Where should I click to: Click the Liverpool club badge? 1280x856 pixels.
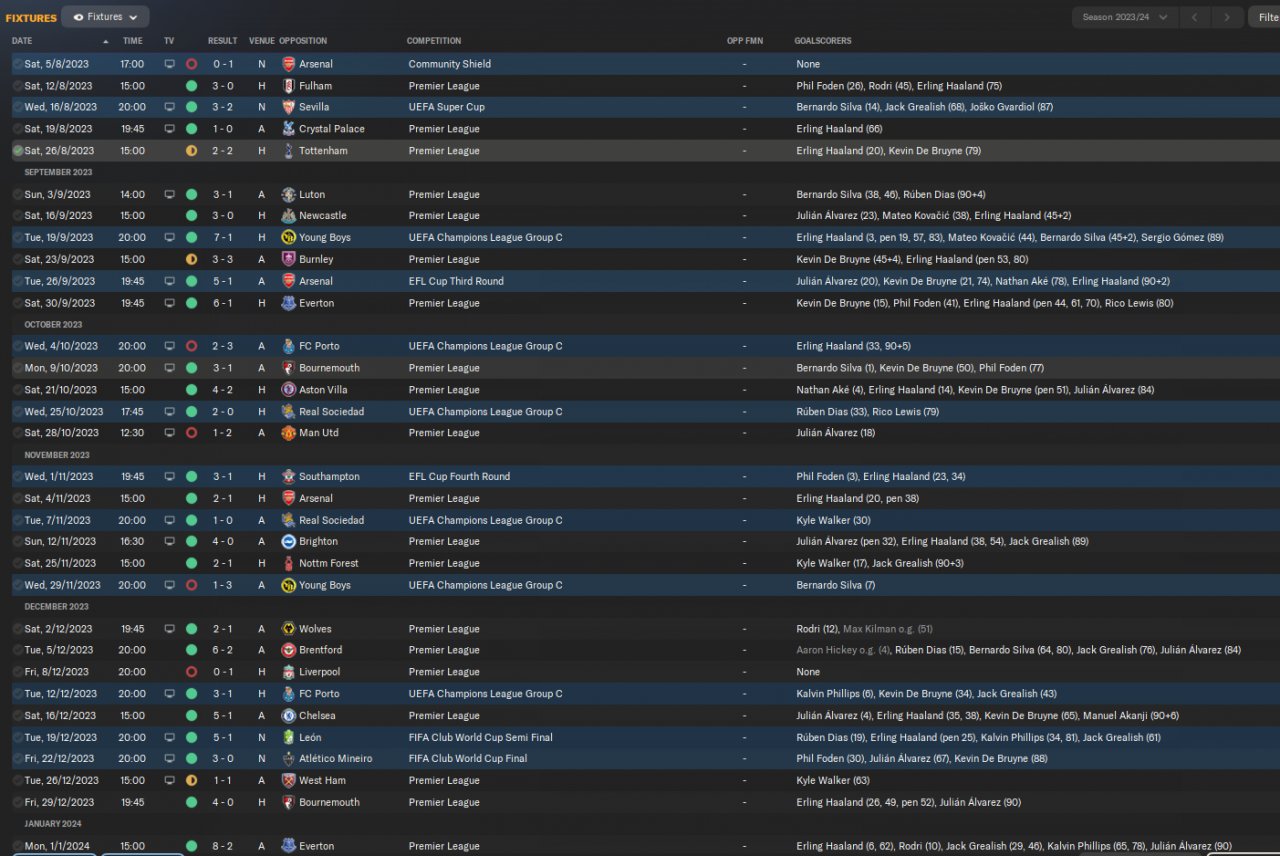[x=289, y=672]
